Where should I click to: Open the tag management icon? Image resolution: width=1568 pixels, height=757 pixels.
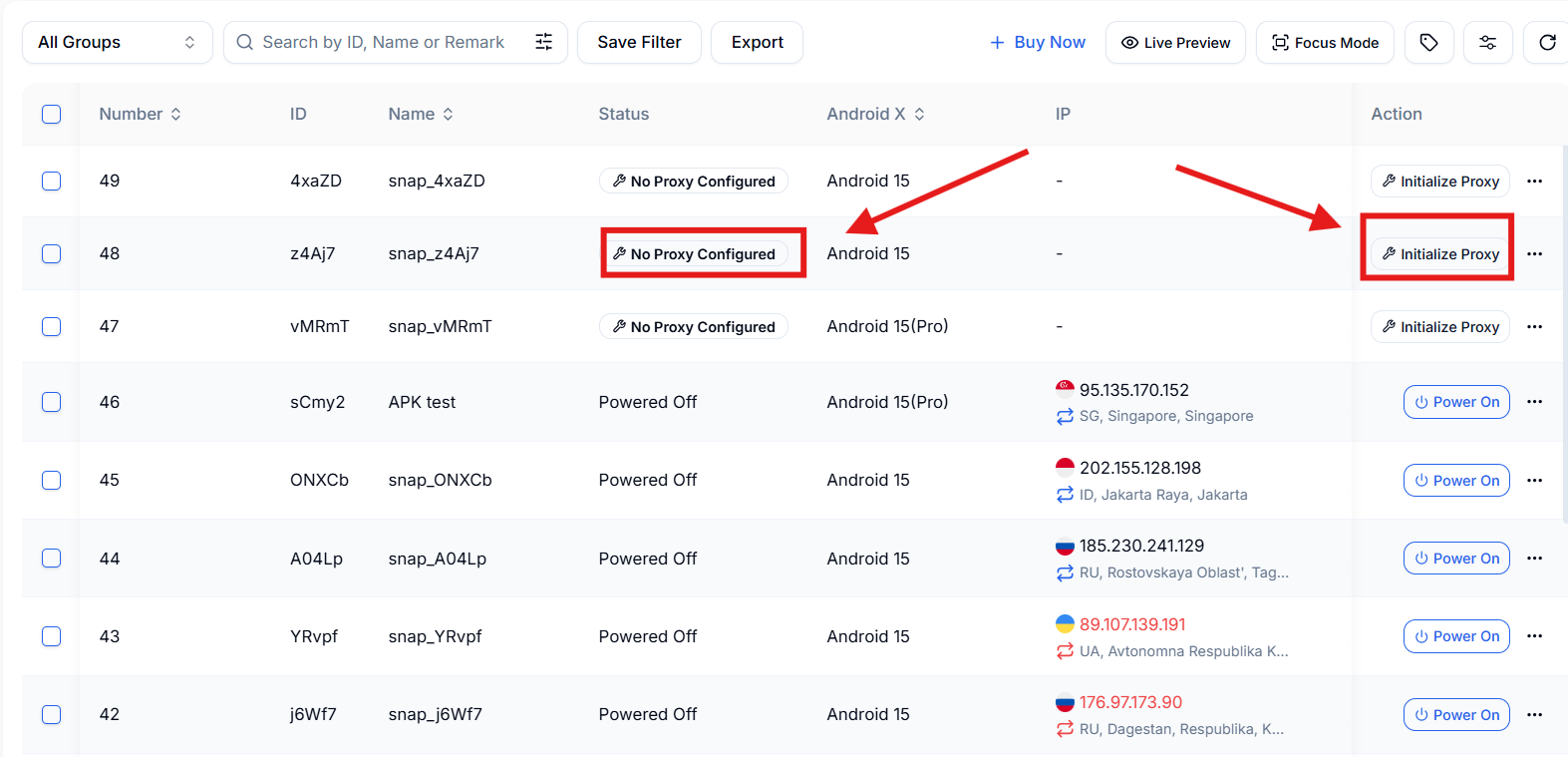pyautogui.click(x=1428, y=42)
